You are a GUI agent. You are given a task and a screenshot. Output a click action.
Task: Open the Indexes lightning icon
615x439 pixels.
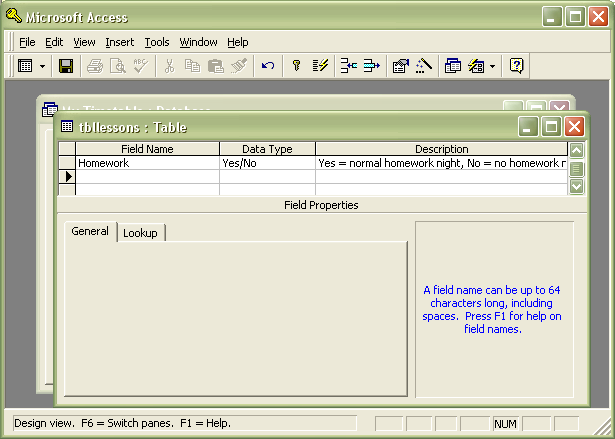(320, 66)
